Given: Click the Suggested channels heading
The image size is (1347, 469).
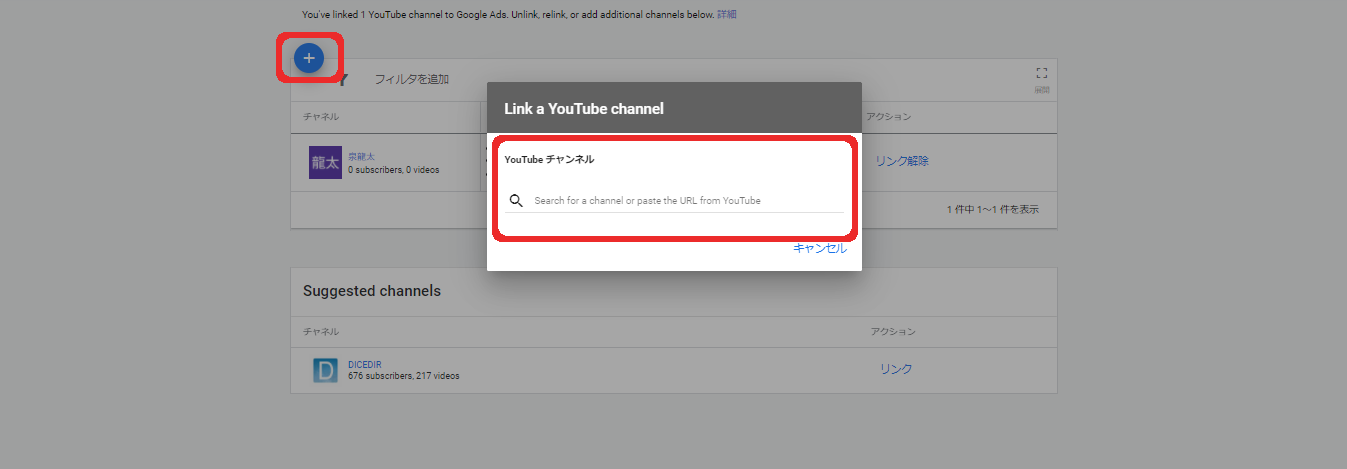Looking at the screenshot, I should (372, 291).
